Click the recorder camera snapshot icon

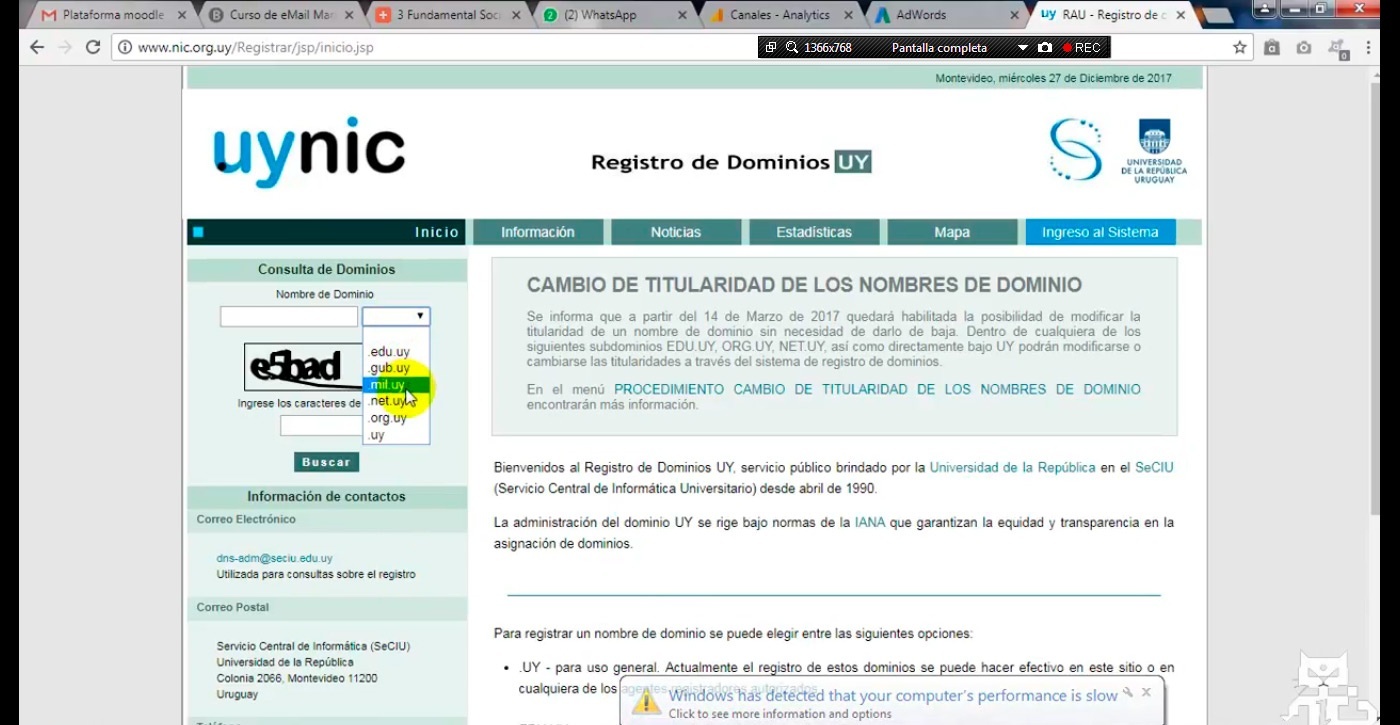pyautogui.click(x=1045, y=47)
